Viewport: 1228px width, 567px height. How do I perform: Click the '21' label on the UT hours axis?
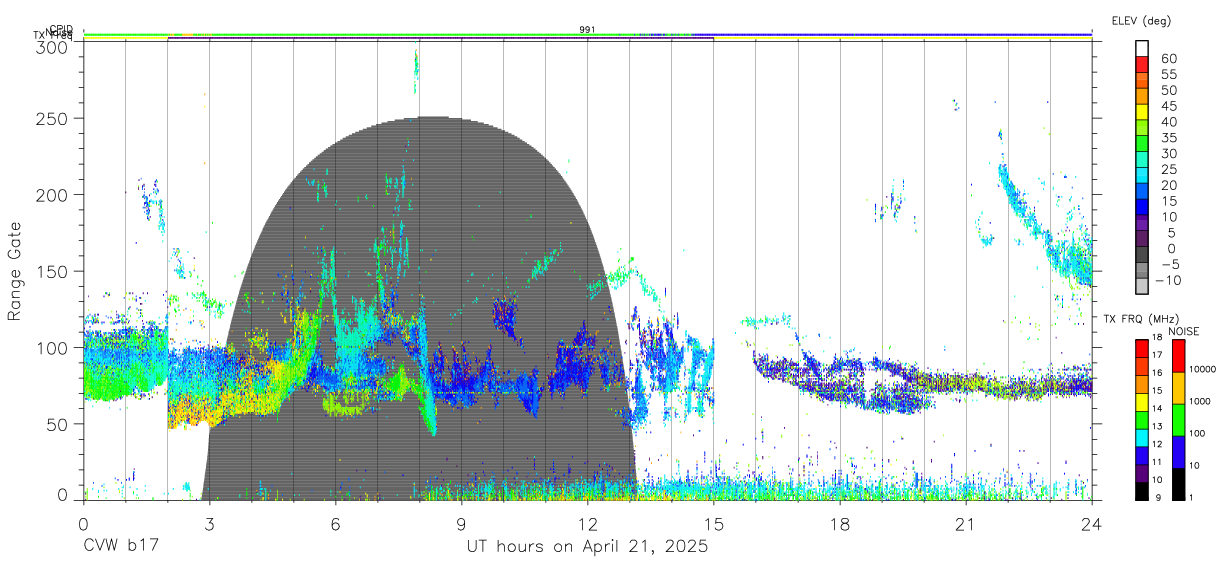965,524
